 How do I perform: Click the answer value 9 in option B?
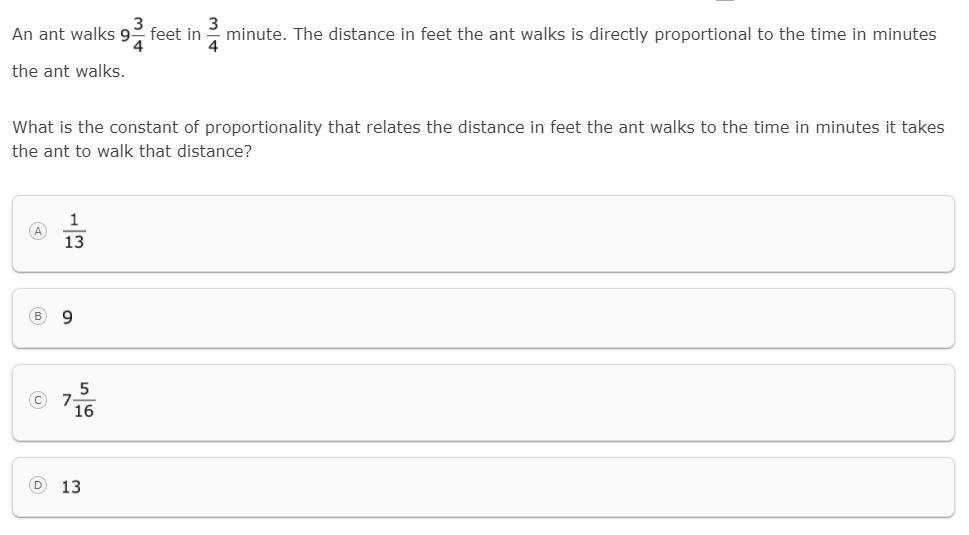pyautogui.click(x=67, y=318)
